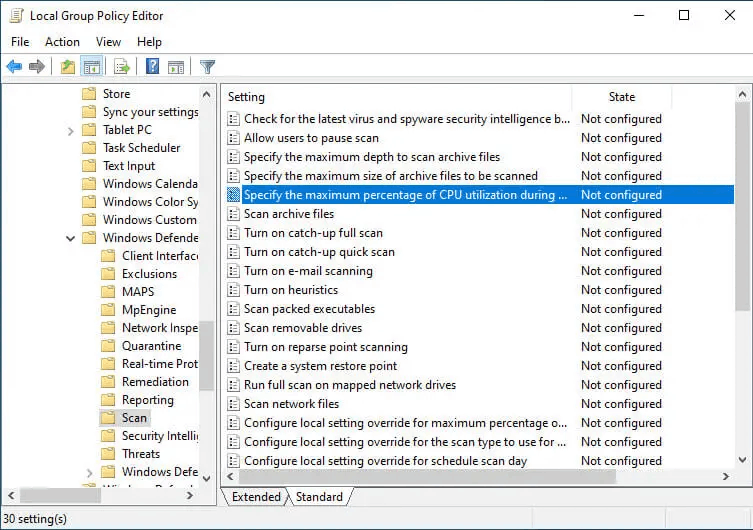Viewport: 753px width, 530px height.
Task: Click the policy icon beside Turn on heuristics
Action: [233, 290]
